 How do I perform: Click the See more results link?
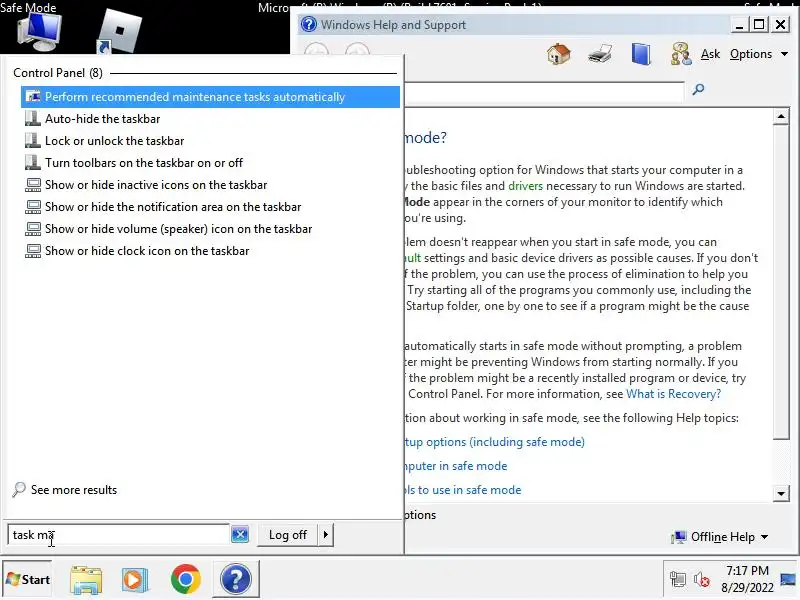[x=73, y=490]
